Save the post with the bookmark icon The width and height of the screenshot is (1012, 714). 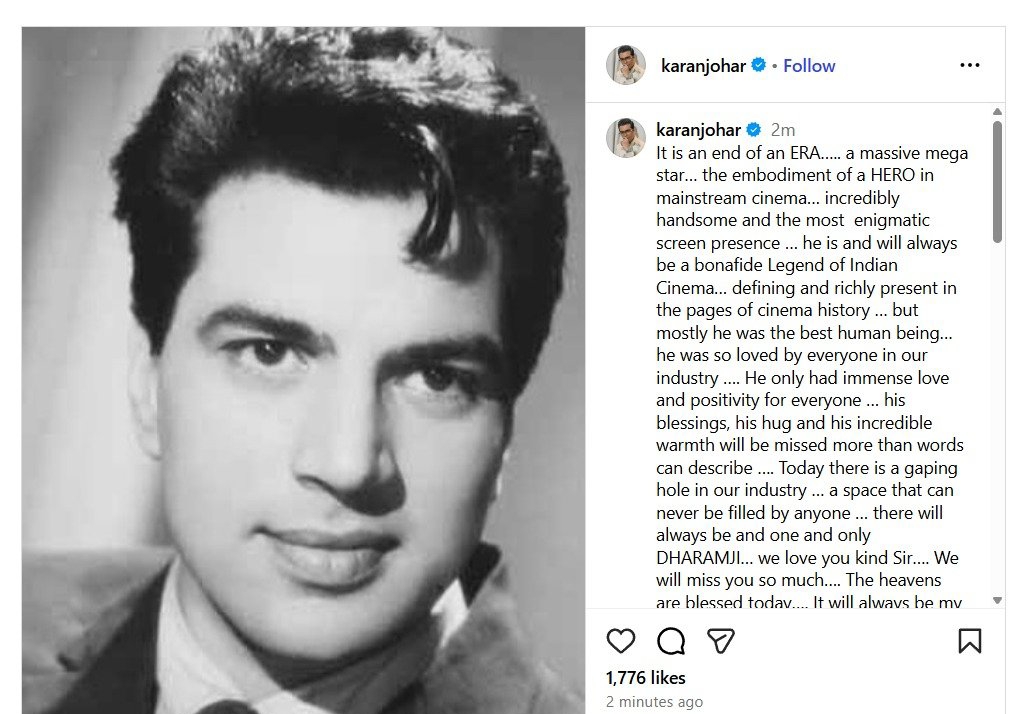[x=969, y=641]
